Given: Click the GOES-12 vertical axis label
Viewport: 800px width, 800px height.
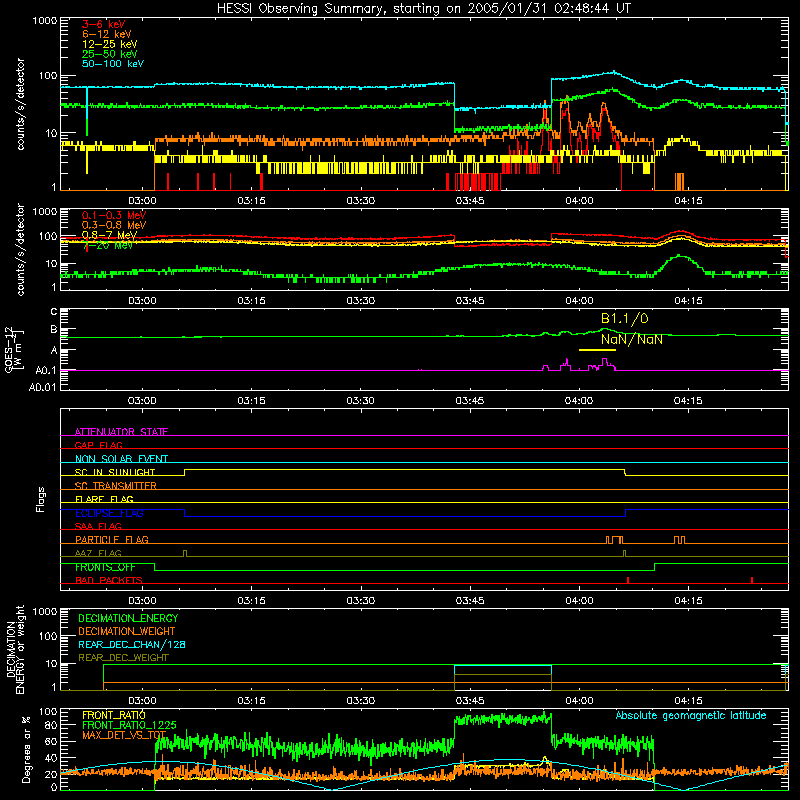Looking at the screenshot, I should coord(14,350).
